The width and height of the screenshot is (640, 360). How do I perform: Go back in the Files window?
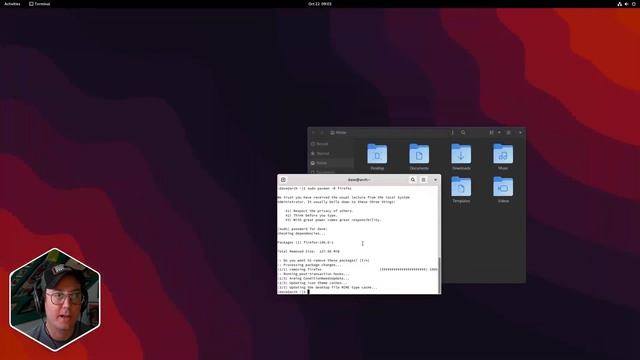point(313,133)
